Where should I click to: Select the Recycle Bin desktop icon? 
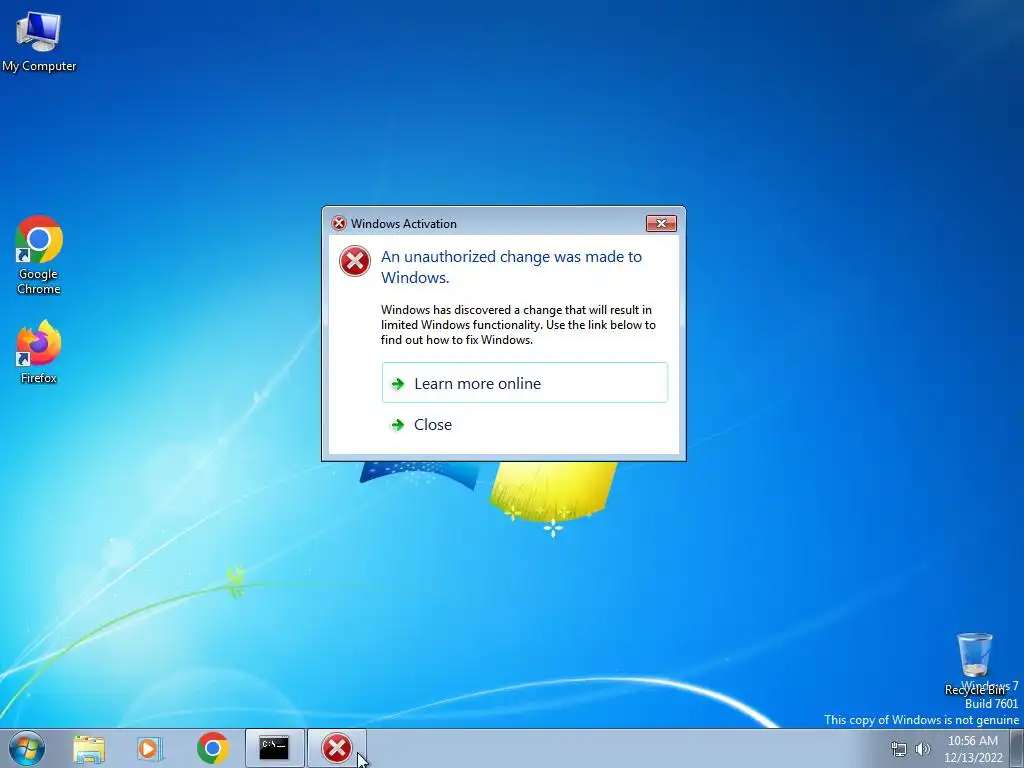pos(974,663)
